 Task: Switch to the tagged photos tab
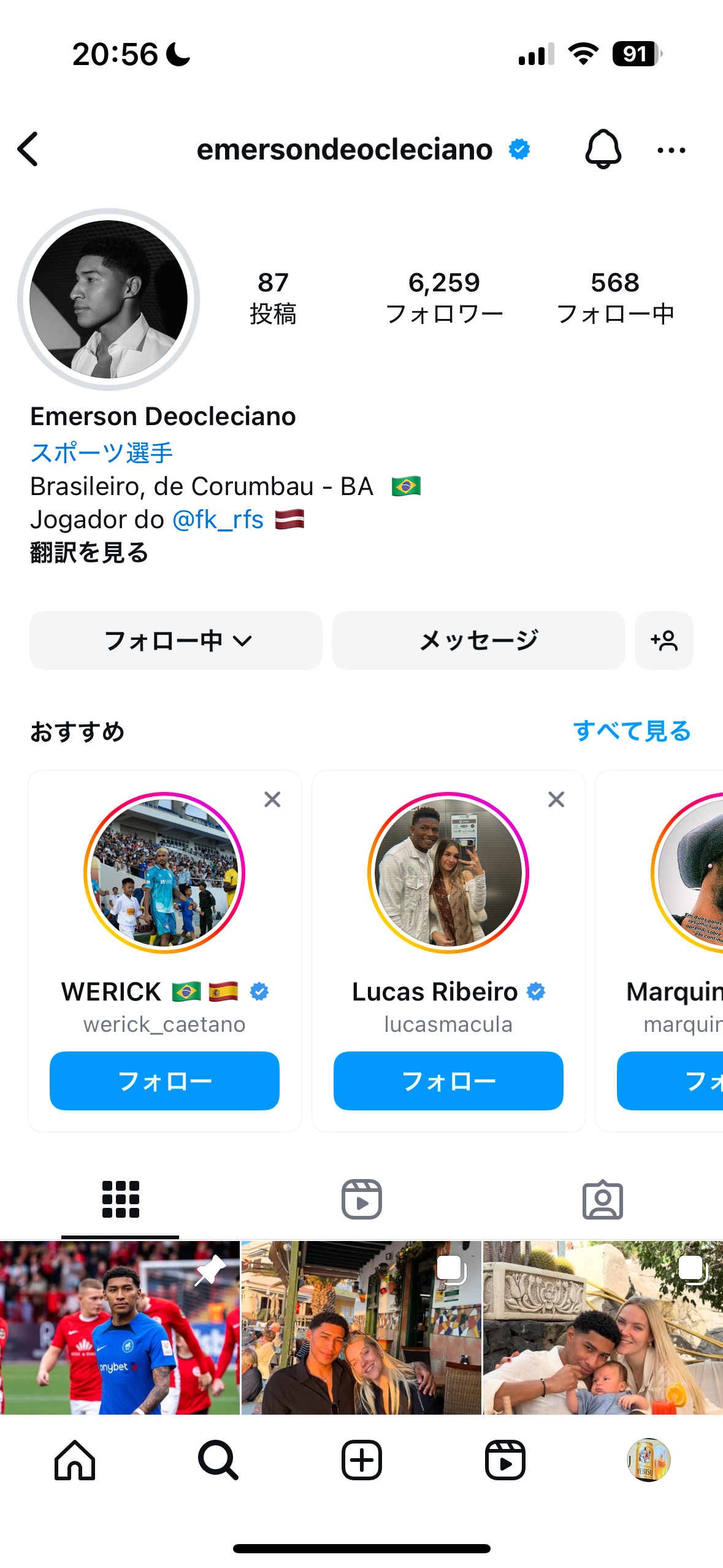pos(602,1199)
